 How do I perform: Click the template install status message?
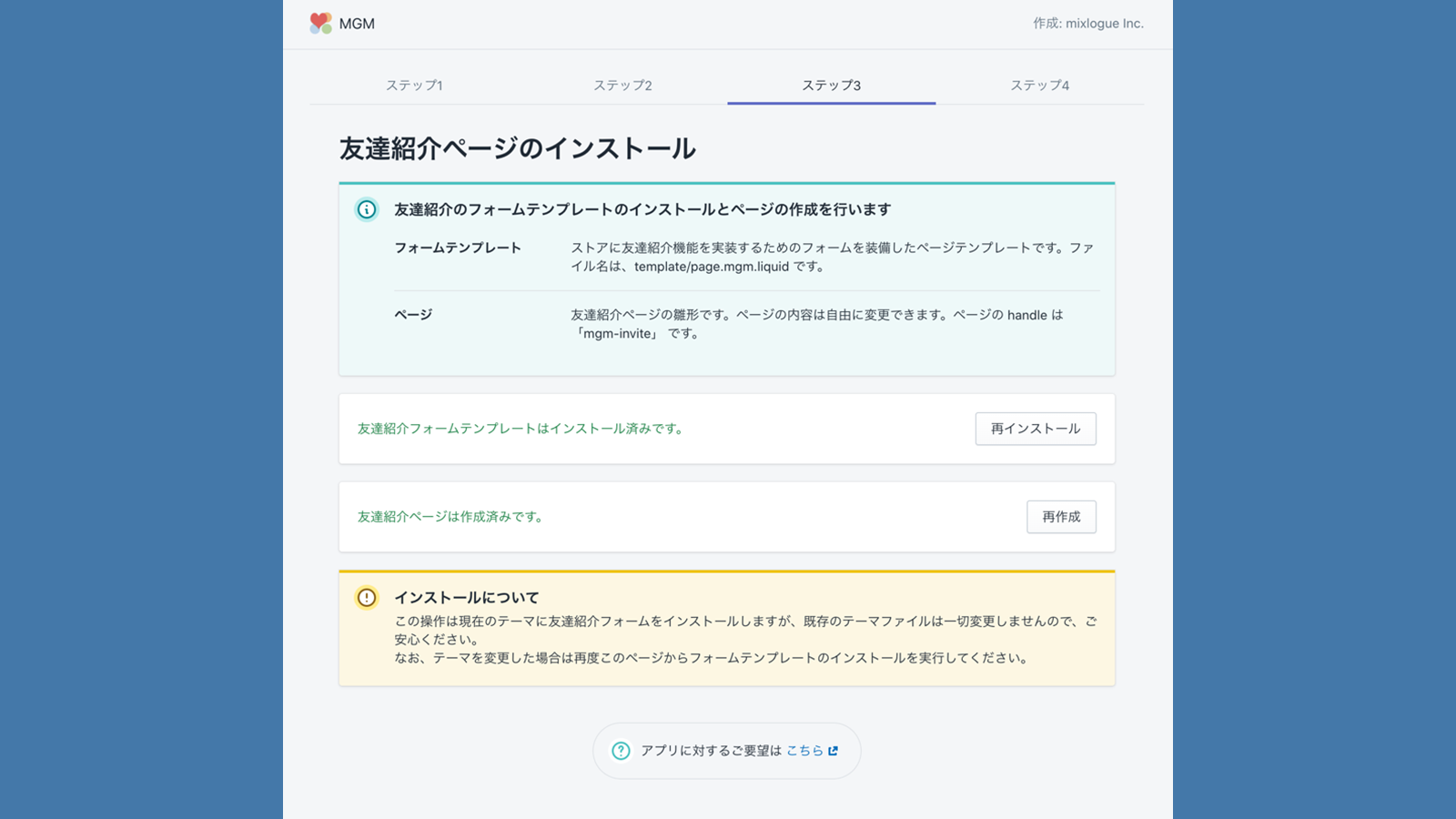pos(521,429)
